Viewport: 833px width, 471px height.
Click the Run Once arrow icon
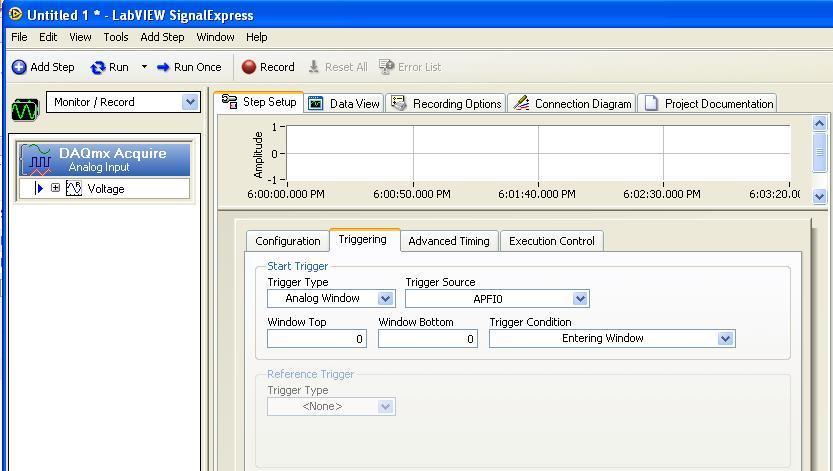(x=163, y=67)
